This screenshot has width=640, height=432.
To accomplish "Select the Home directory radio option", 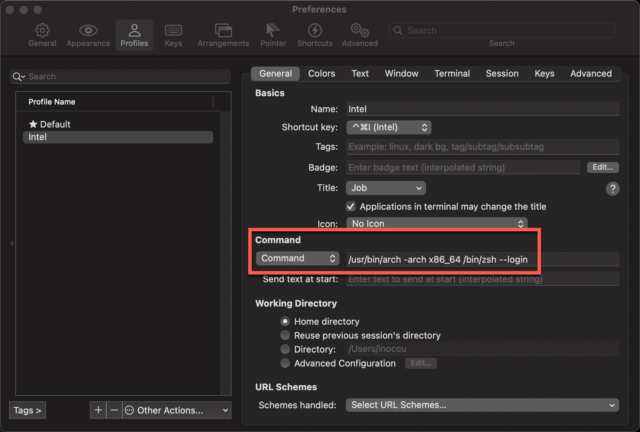I will [286, 321].
